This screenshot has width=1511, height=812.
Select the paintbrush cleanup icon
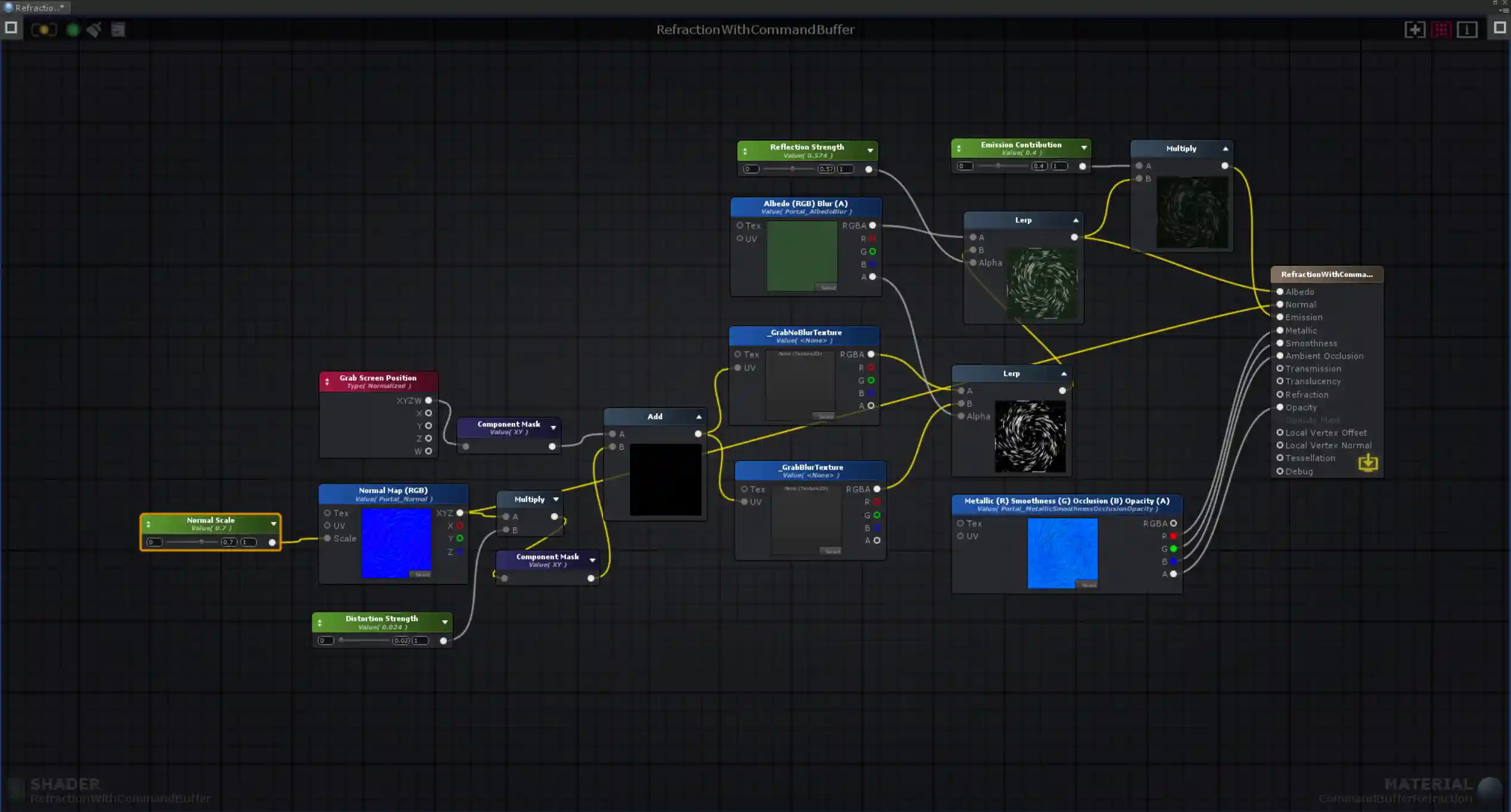coord(94,29)
